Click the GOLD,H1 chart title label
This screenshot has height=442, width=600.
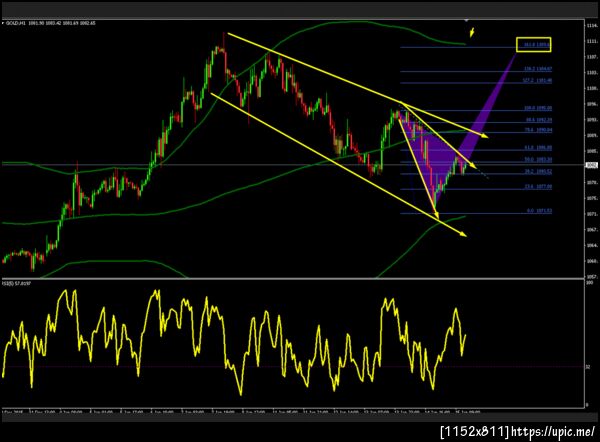[x=51, y=23]
